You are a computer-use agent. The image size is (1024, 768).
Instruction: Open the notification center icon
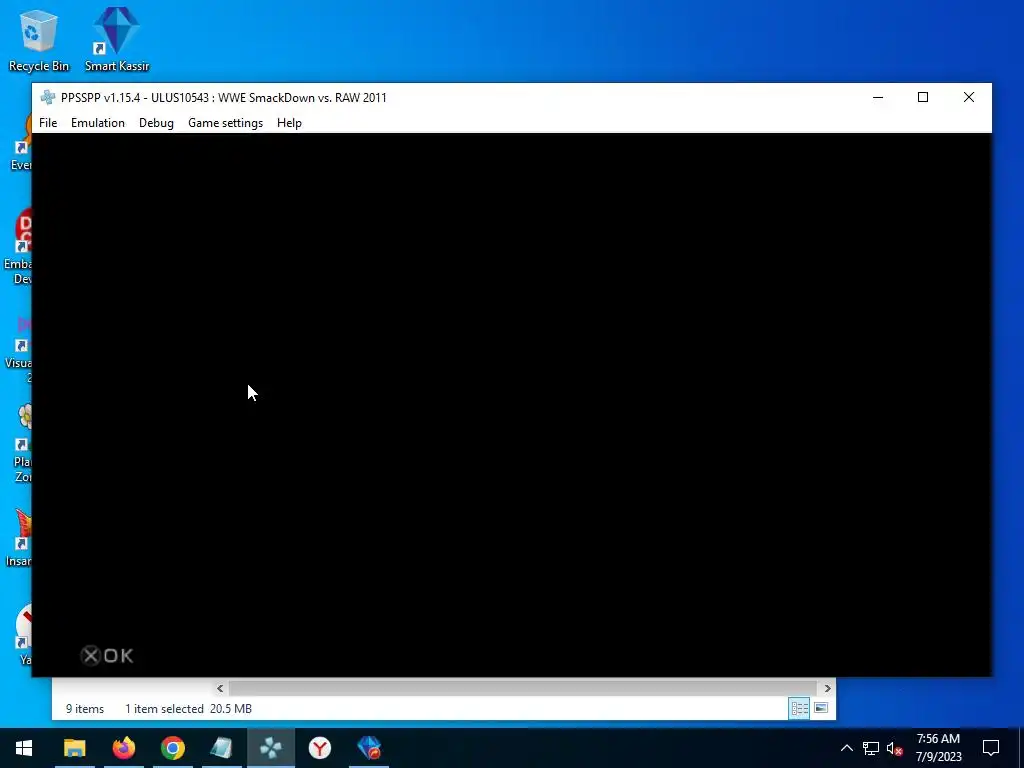click(x=991, y=748)
